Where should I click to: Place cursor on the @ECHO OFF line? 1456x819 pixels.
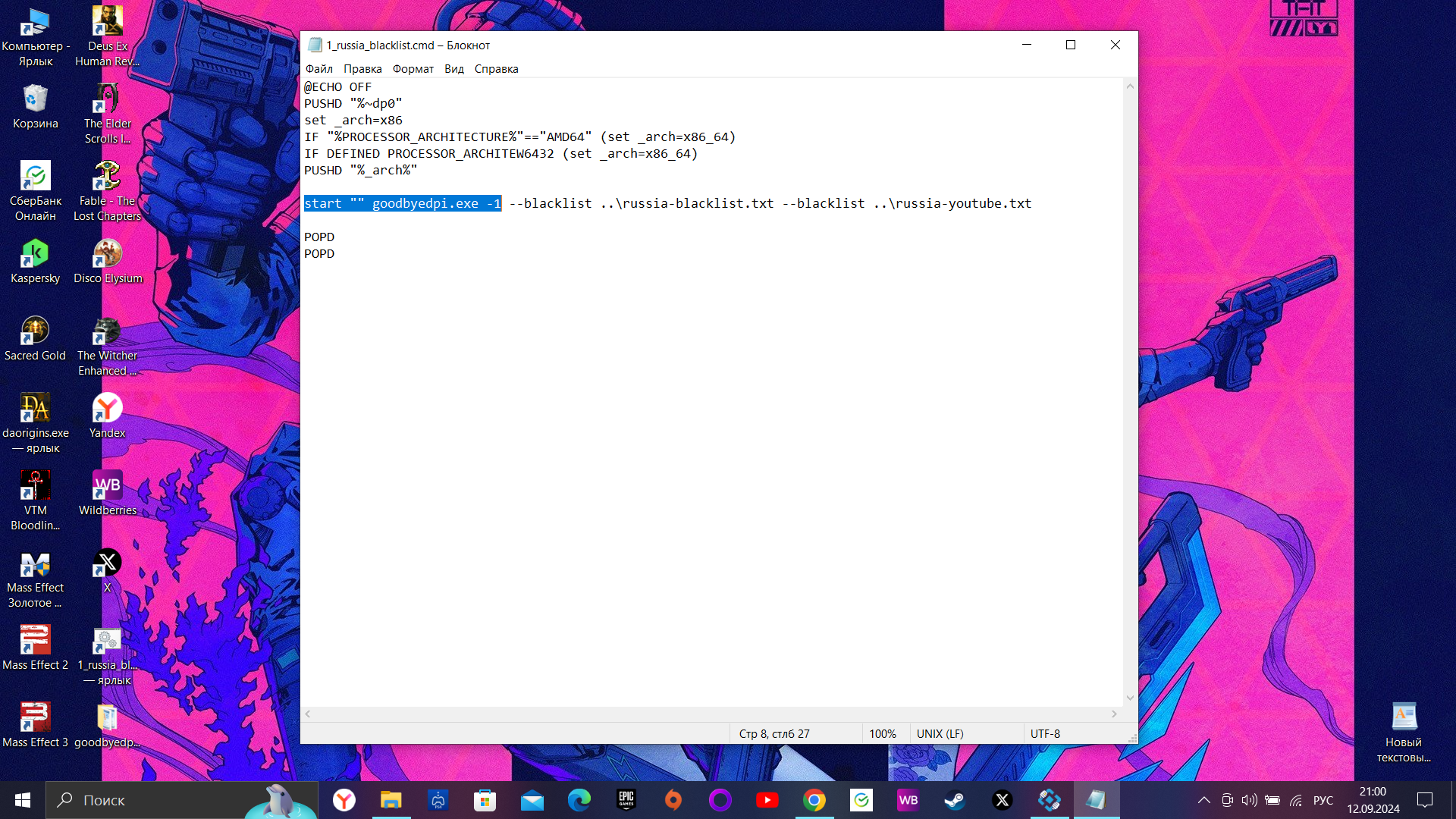click(x=338, y=87)
